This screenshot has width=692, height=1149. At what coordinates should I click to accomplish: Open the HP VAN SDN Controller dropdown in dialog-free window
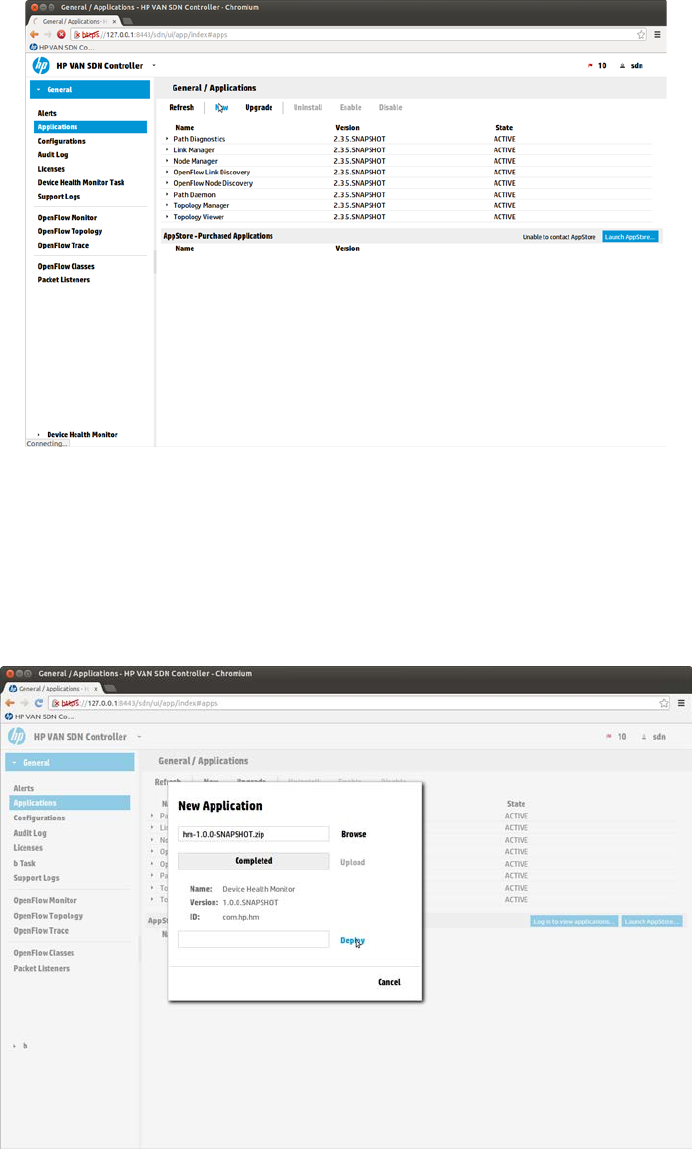pos(154,65)
